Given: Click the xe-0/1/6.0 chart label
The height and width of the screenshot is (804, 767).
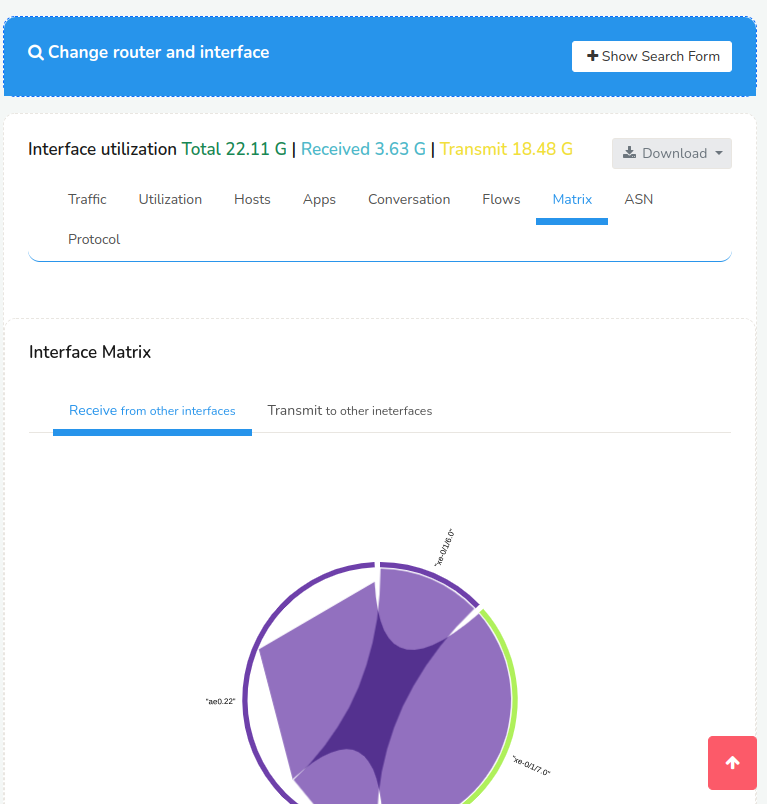Looking at the screenshot, I should 445,548.
